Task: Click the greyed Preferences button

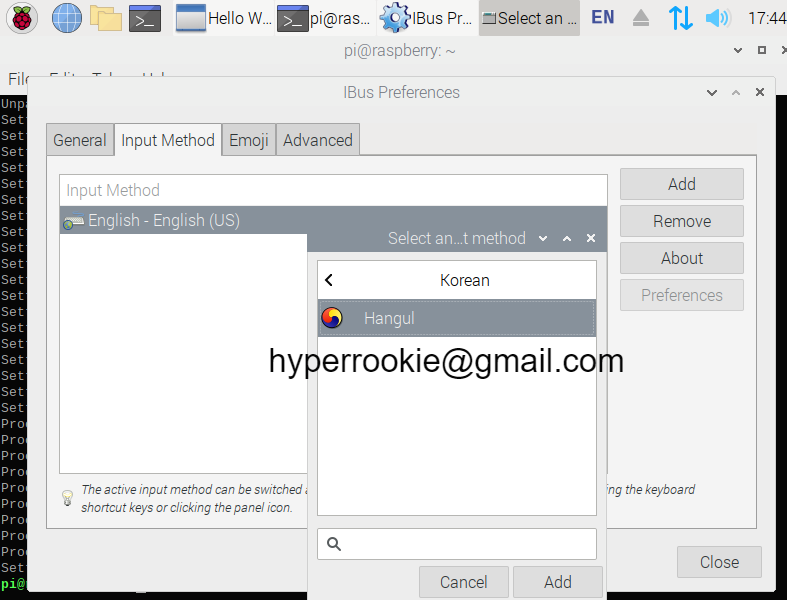Action: click(x=682, y=295)
